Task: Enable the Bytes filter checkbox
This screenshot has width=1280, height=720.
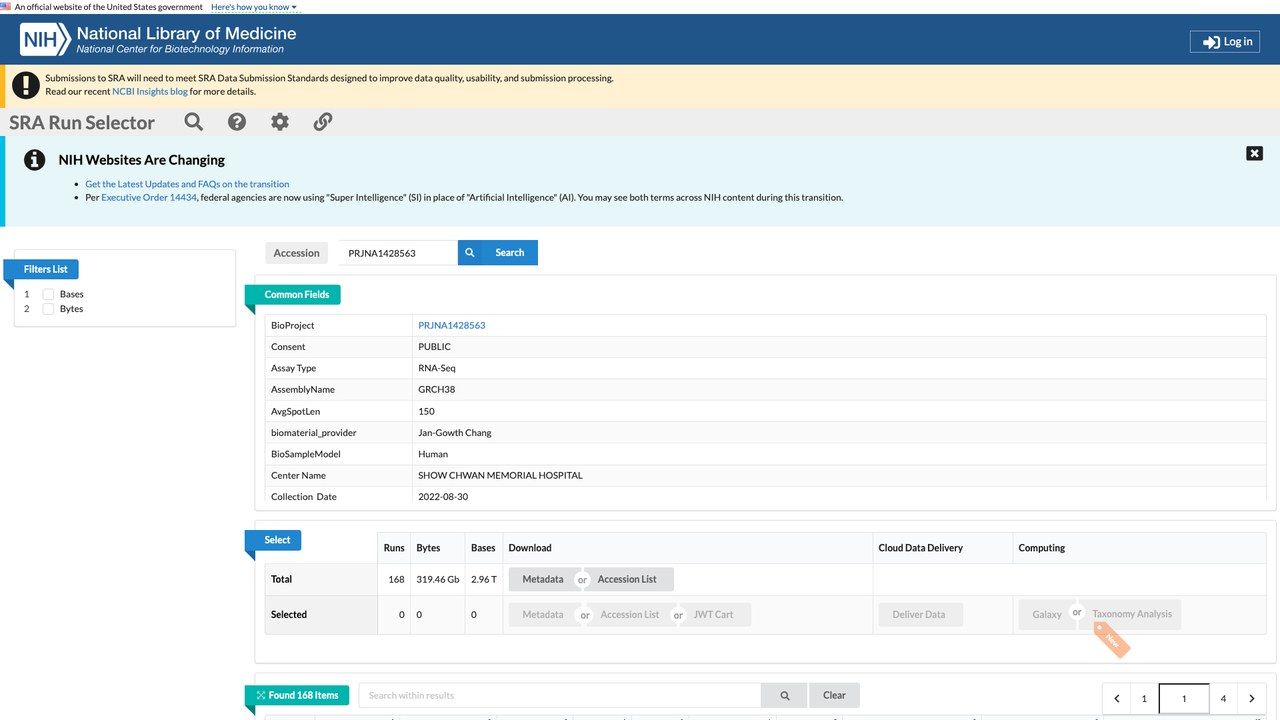Action: point(48,309)
